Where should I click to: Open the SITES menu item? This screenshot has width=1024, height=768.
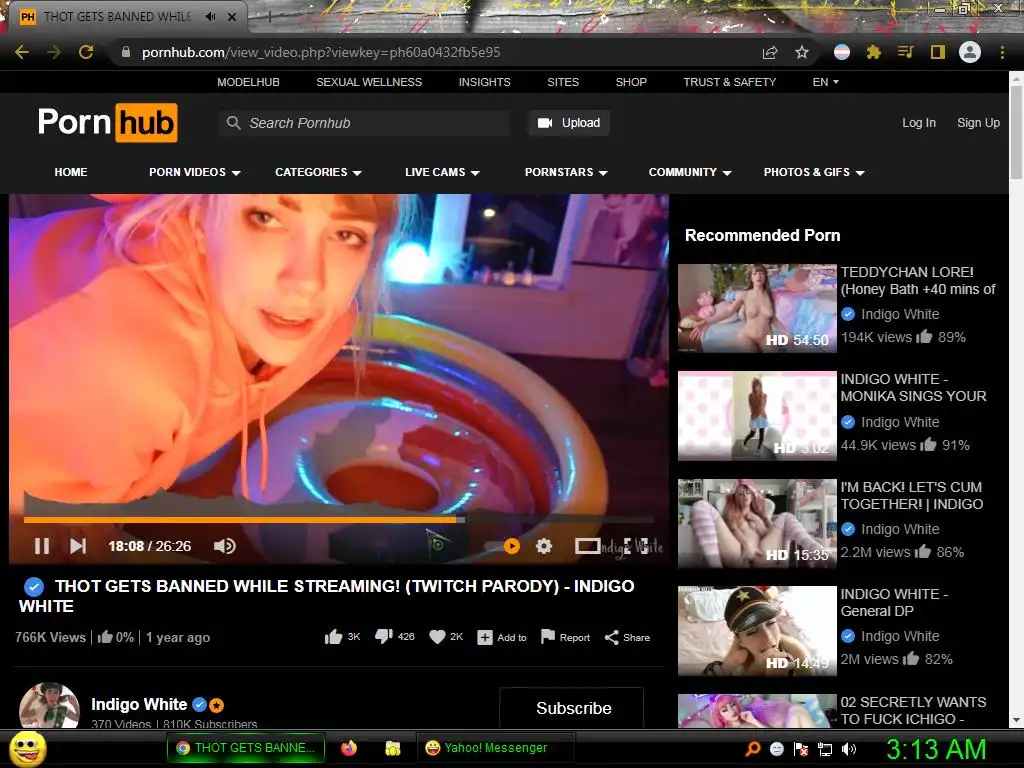(x=563, y=82)
